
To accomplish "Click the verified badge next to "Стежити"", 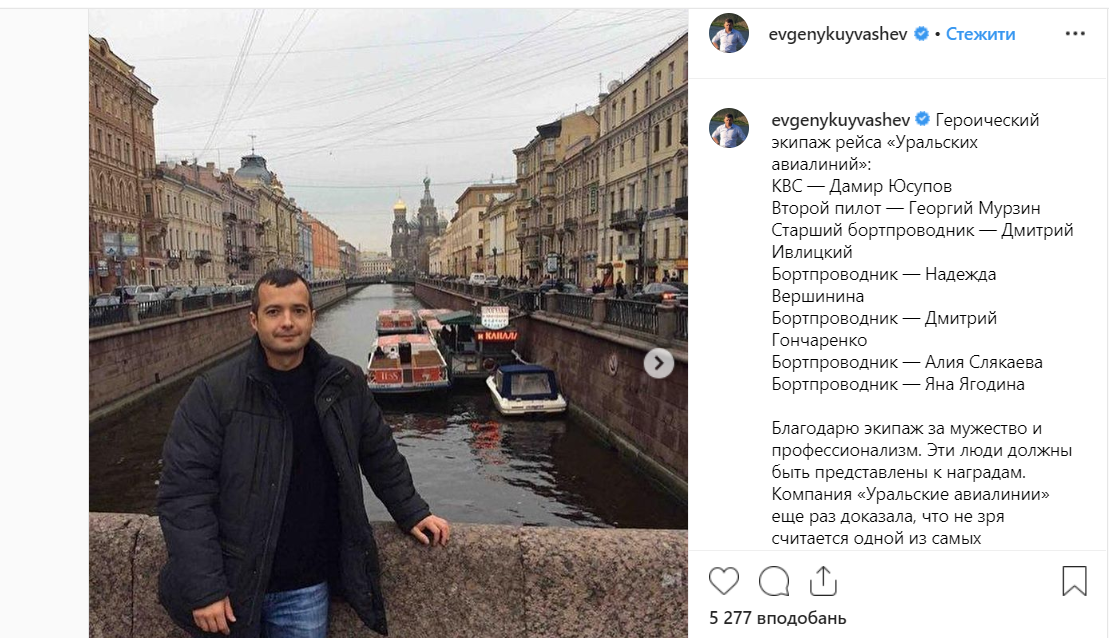I will coord(921,33).
